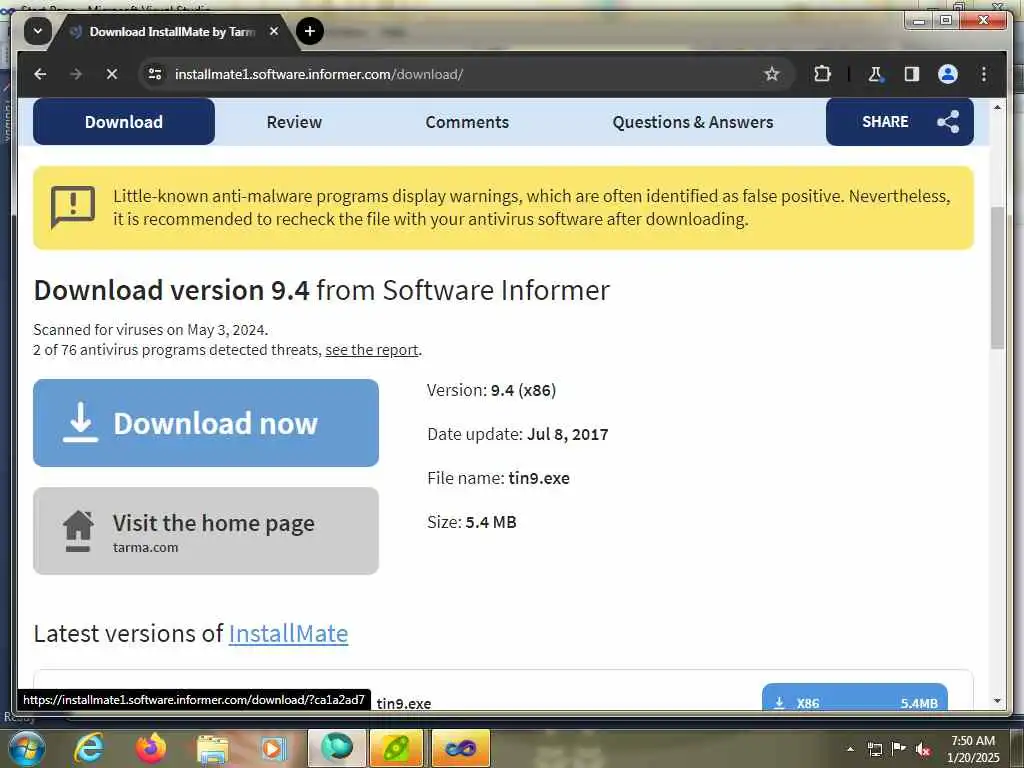
Task: Launch Internet Explorer from taskbar
Action: [88, 748]
